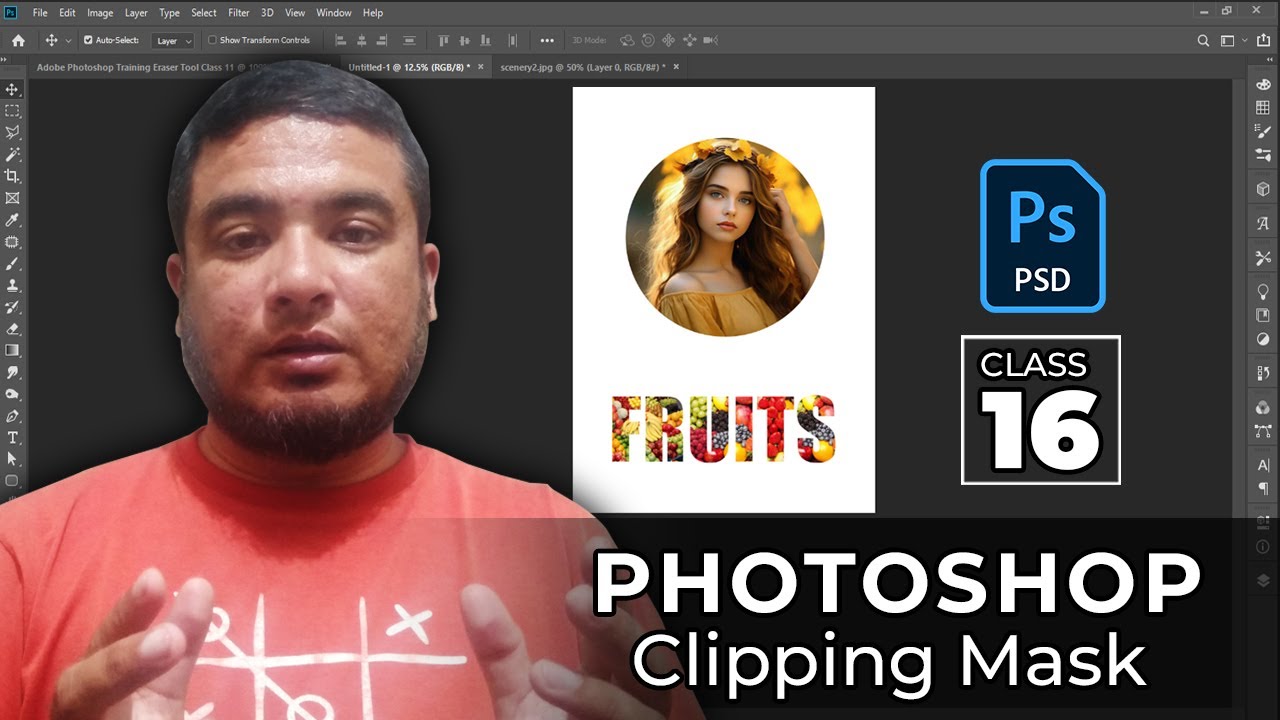The height and width of the screenshot is (720, 1280).
Task: Select the Rectangular Marquee tool
Action: (13, 111)
